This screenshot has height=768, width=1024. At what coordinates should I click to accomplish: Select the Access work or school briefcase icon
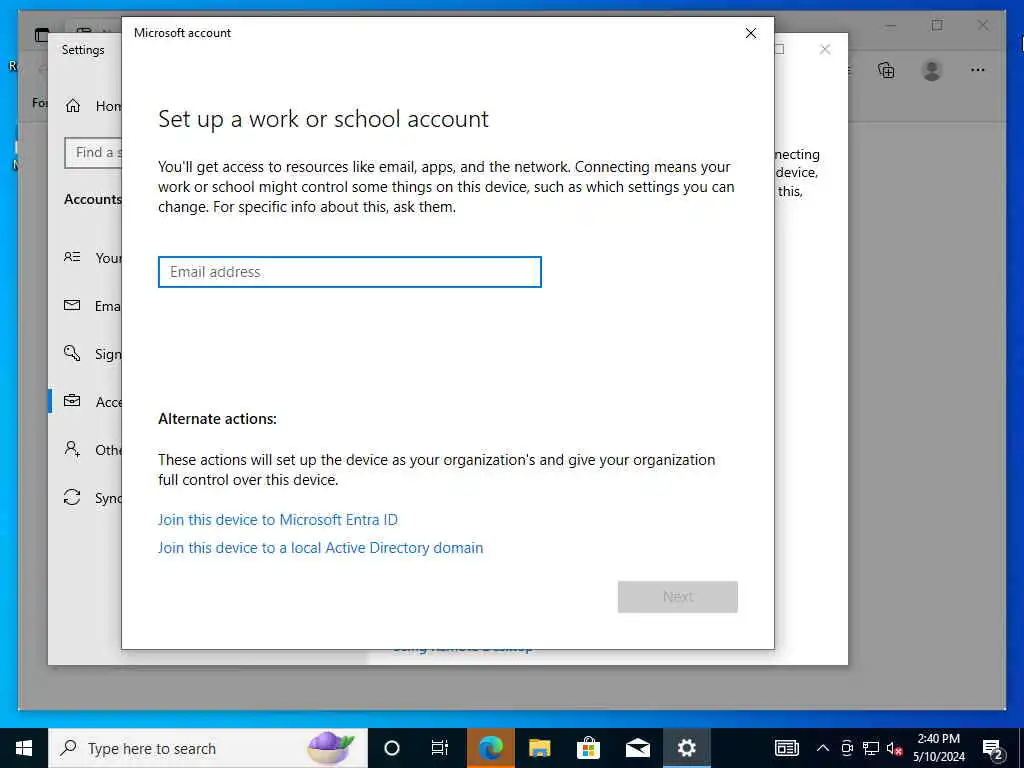(72, 401)
